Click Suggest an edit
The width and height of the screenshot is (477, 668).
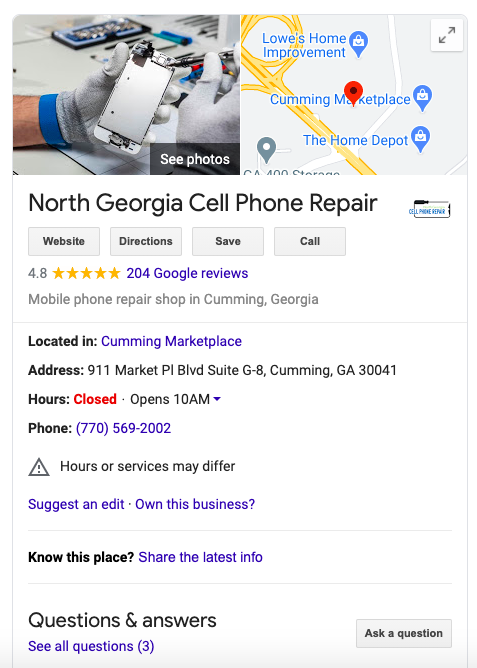pos(76,504)
